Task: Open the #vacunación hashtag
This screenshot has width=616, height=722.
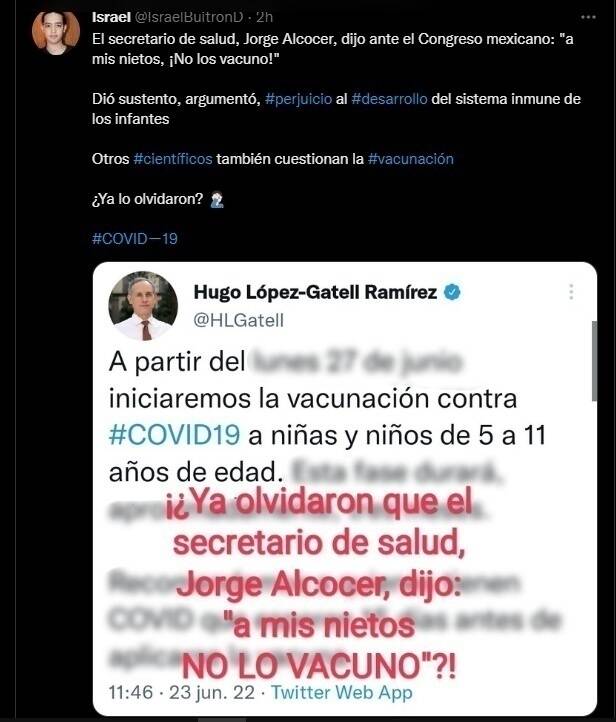Action: 411,159
